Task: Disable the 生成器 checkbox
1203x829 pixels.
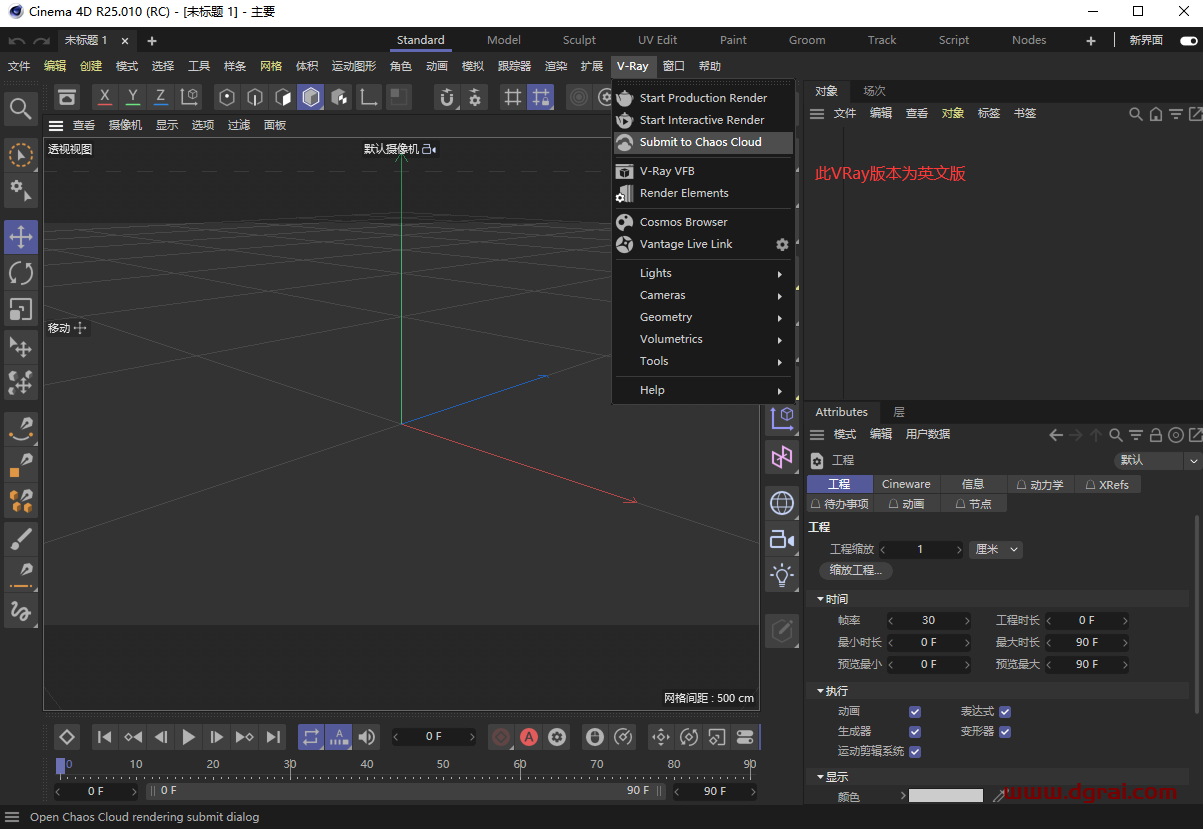Action: (915, 731)
